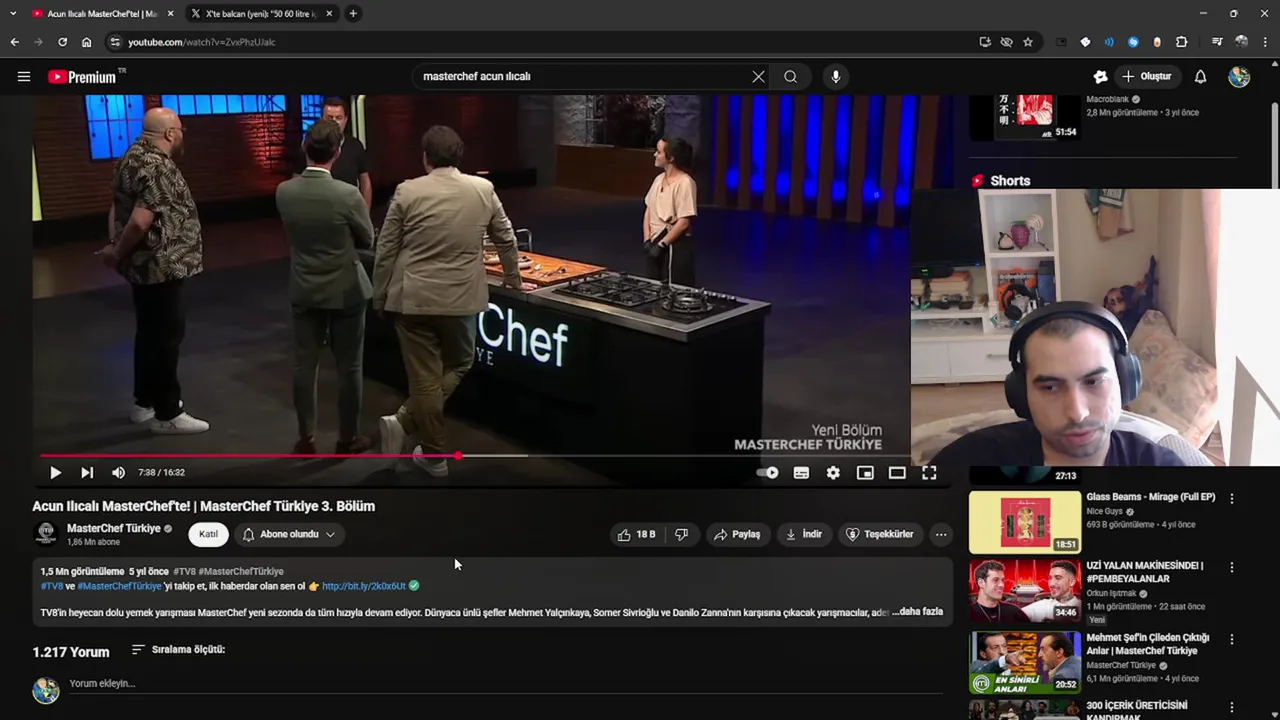Viewport: 1280px width, 720px height.
Task: Open the YouTube hamburger guide menu
Action: pos(24,76)
